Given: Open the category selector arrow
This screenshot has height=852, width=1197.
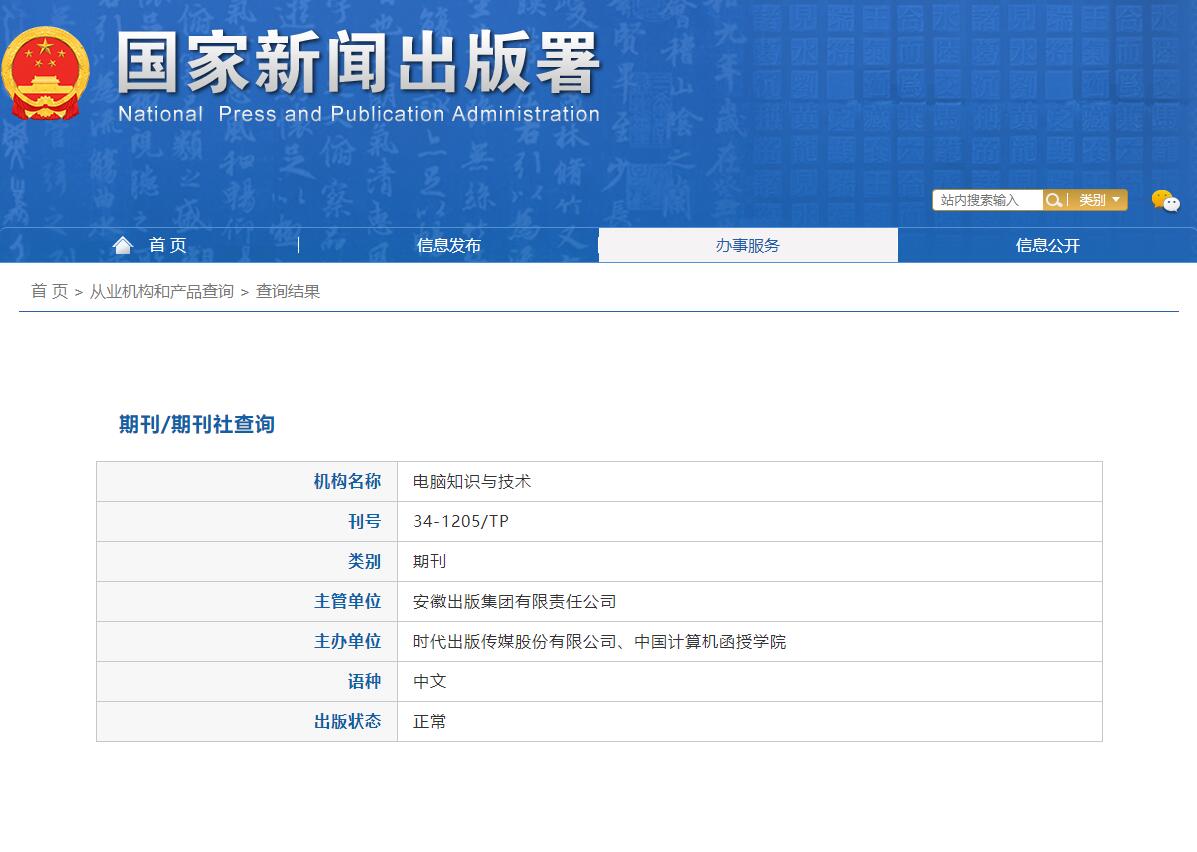Looking at the screenshot, I should coord(1117,200).
